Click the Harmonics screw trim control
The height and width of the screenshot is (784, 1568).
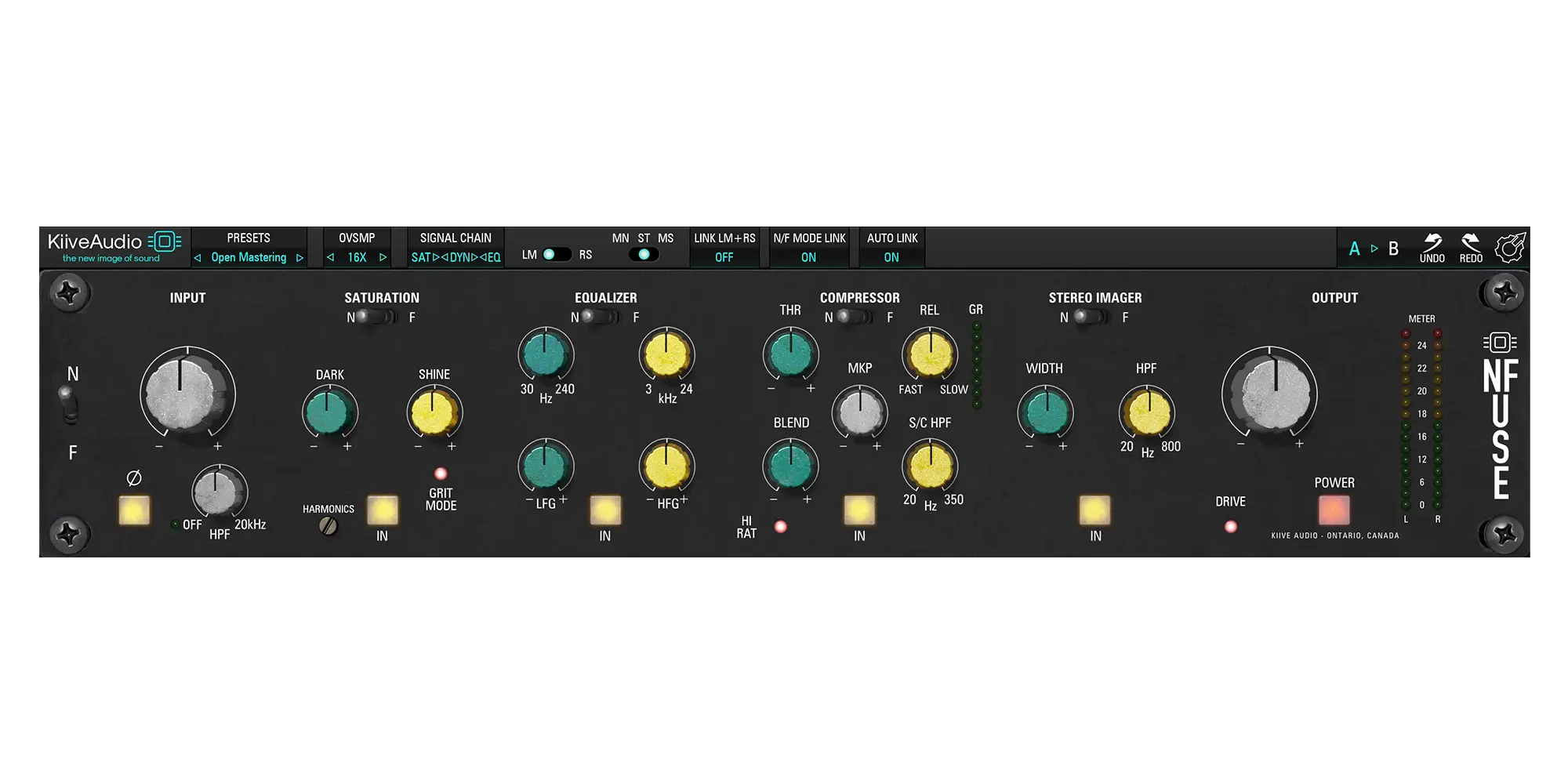coord(328,527)
